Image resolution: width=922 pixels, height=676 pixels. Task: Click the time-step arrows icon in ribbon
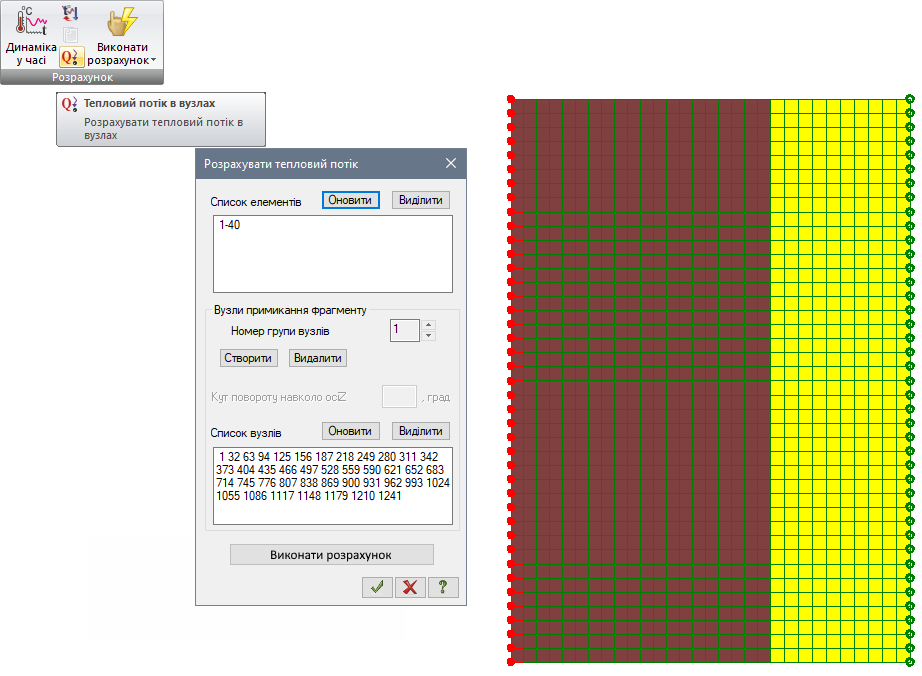pos(70,13)
